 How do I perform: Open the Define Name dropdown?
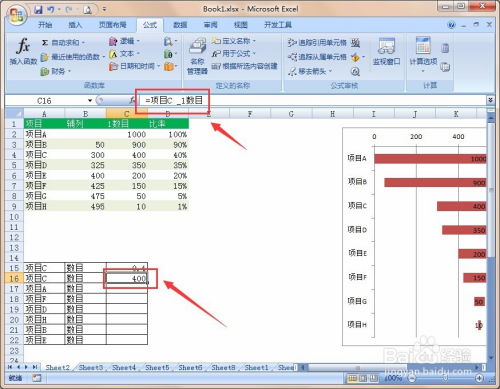click(233, 41)
